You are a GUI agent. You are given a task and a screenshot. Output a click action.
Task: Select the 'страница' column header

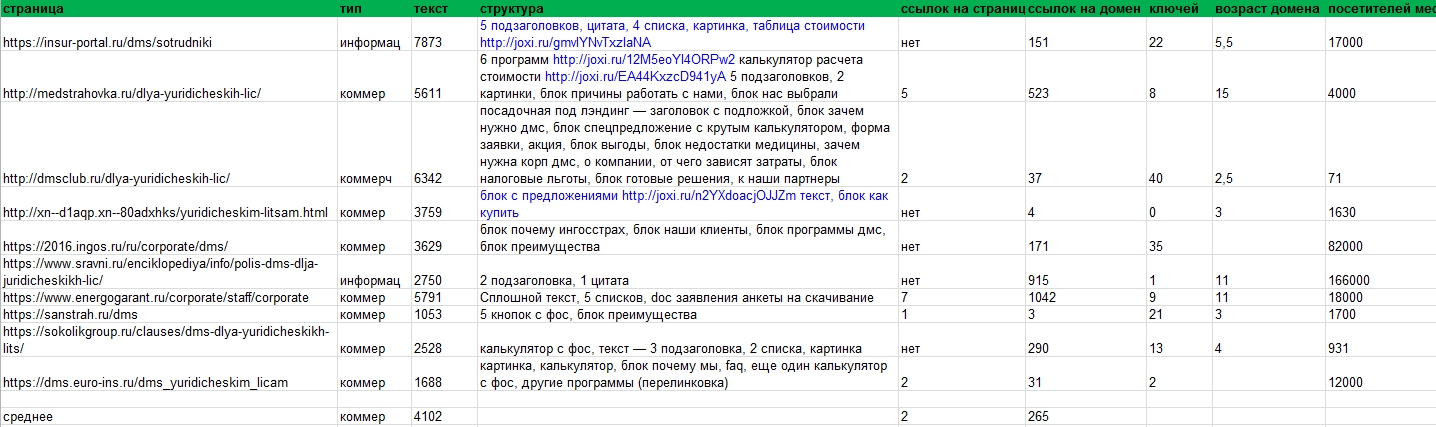pos(169,8)
